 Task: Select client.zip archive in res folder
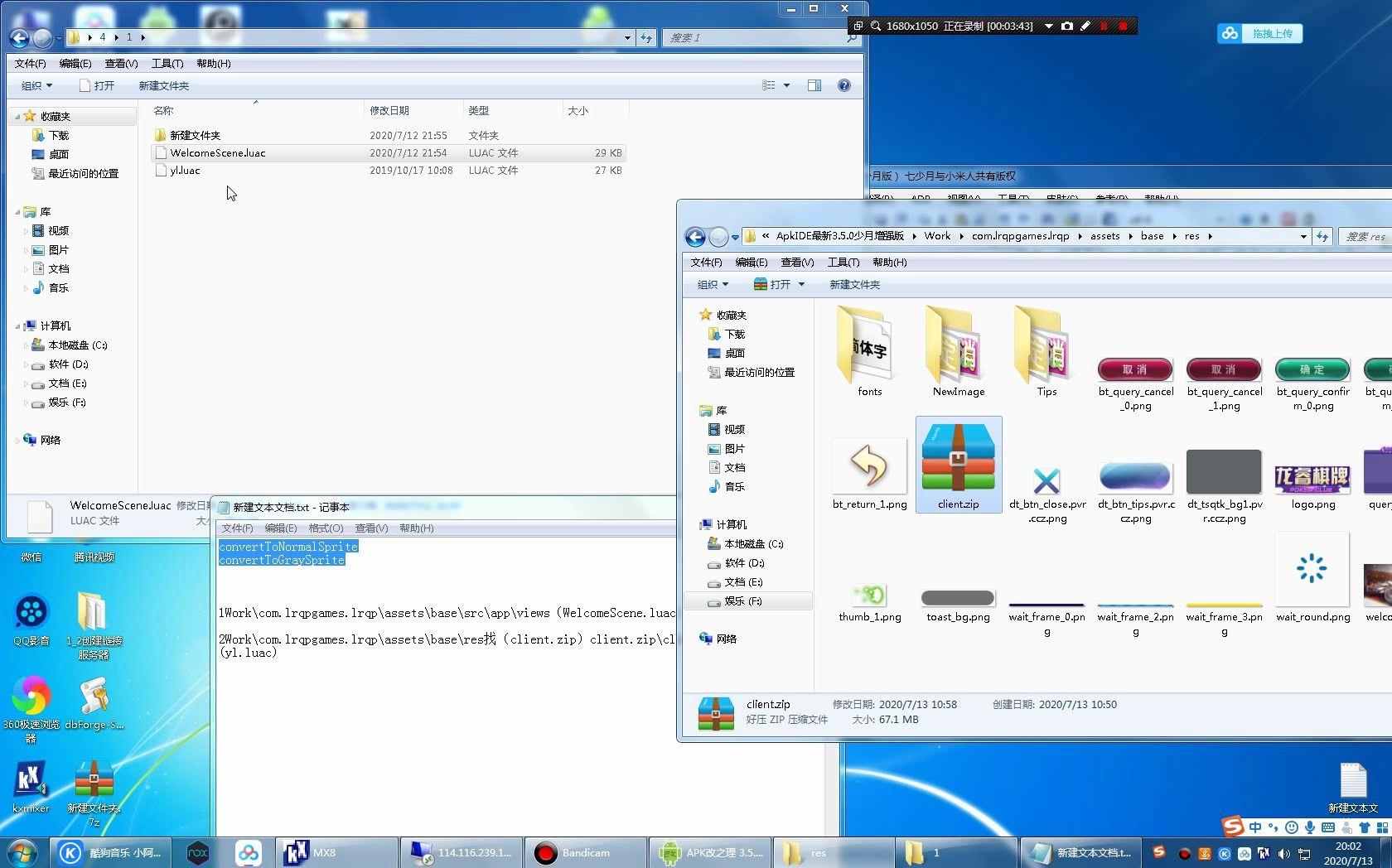pyautogui.click(x=959, y=465)
